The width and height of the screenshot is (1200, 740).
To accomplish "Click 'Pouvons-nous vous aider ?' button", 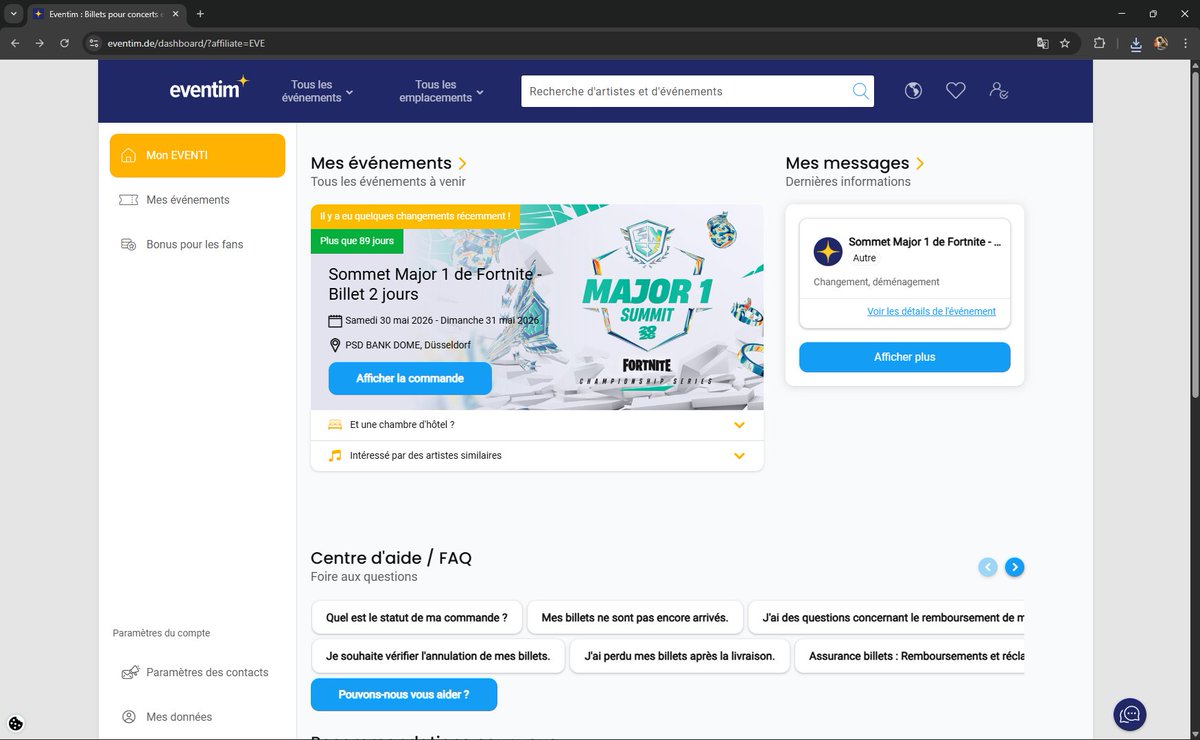I will click(404, 694).
